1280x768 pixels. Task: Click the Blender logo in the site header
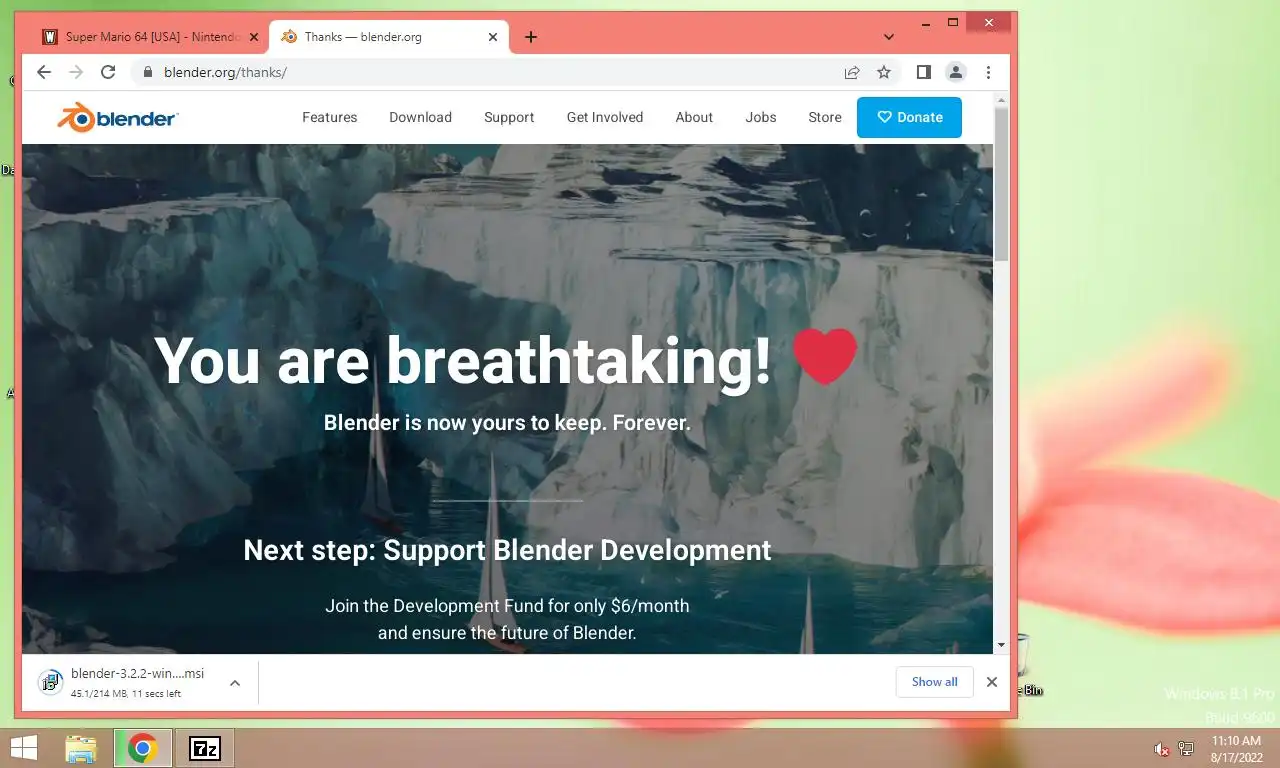pos(118,117)
